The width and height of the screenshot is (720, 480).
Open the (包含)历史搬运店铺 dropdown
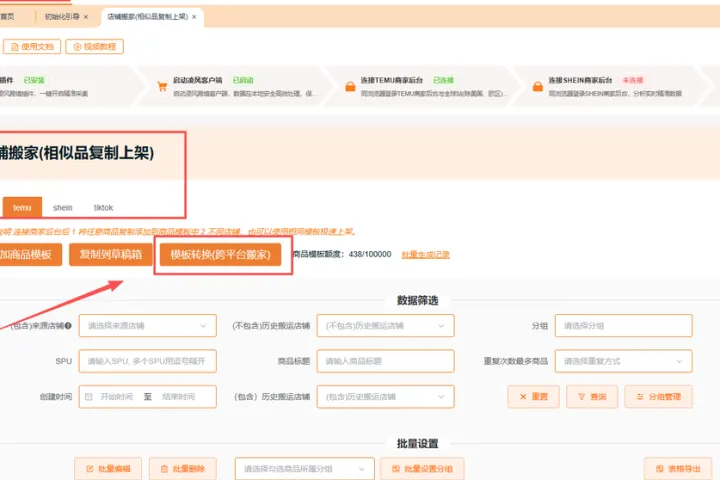385,396
